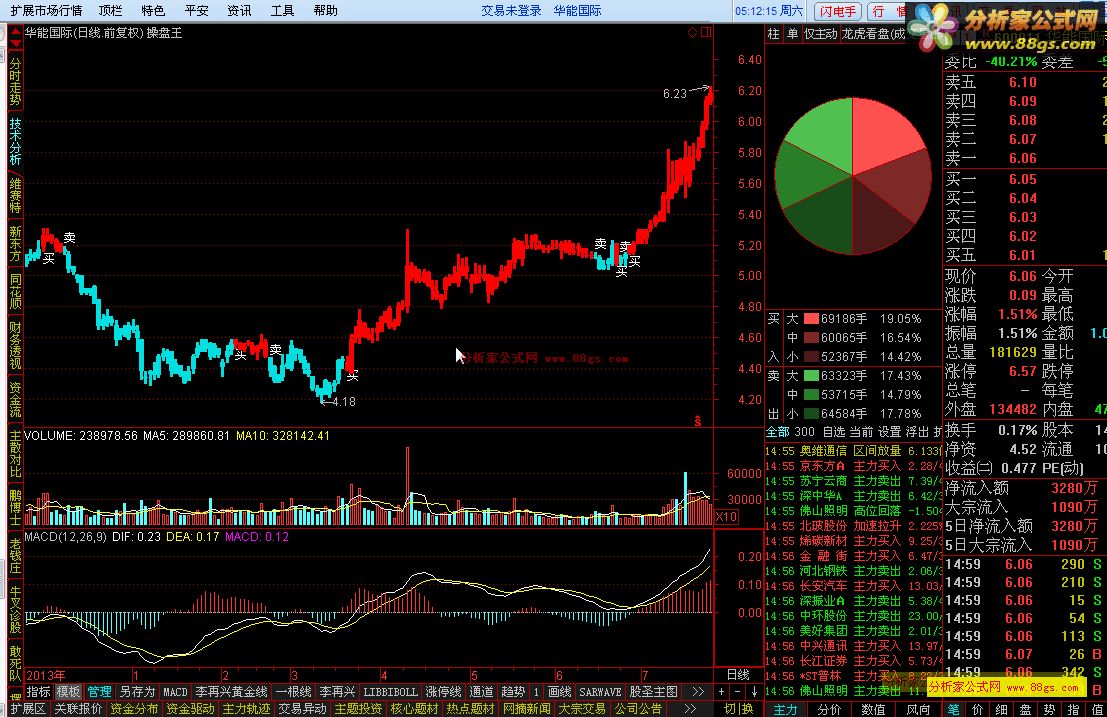Select the 一根线 indicator tab
Image resolution: width=1107 pixels, height=717 pixels.
pos(293,692)
